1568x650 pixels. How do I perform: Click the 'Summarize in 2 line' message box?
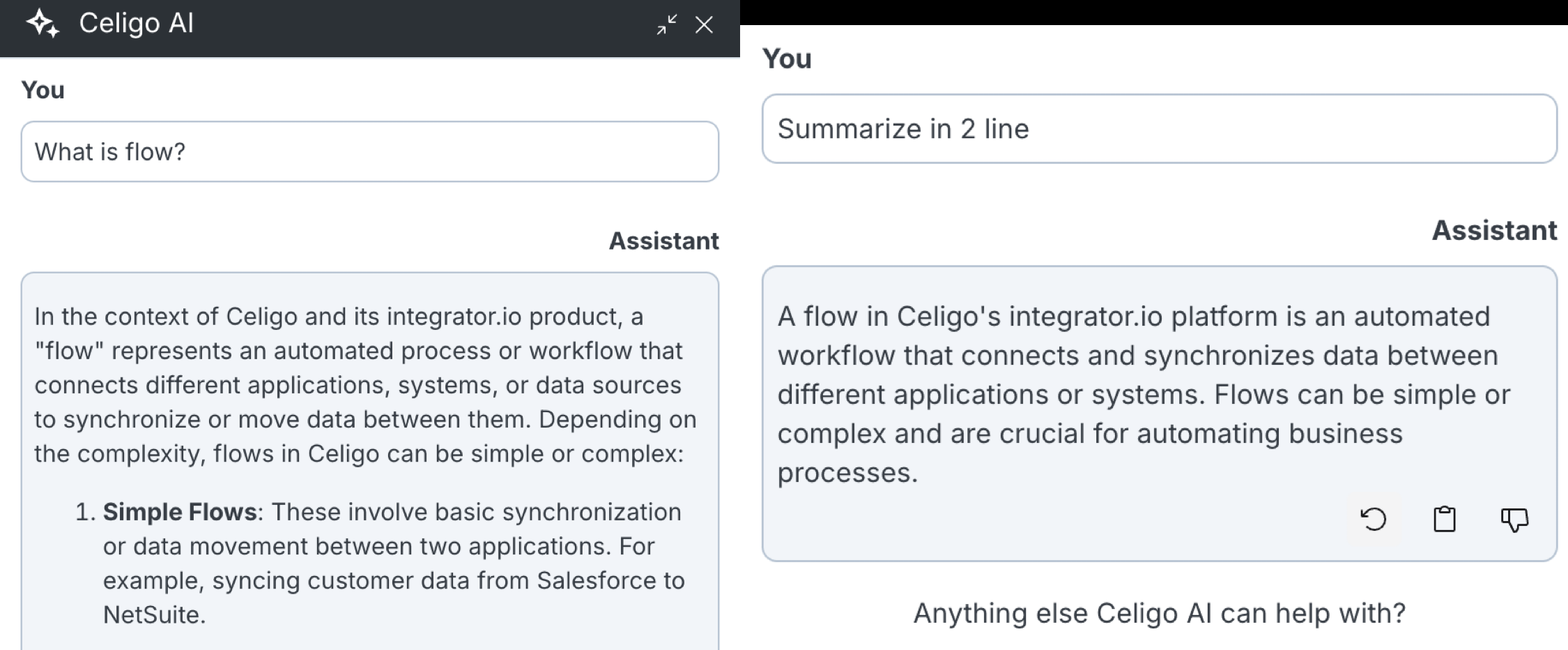(1159, 129)
